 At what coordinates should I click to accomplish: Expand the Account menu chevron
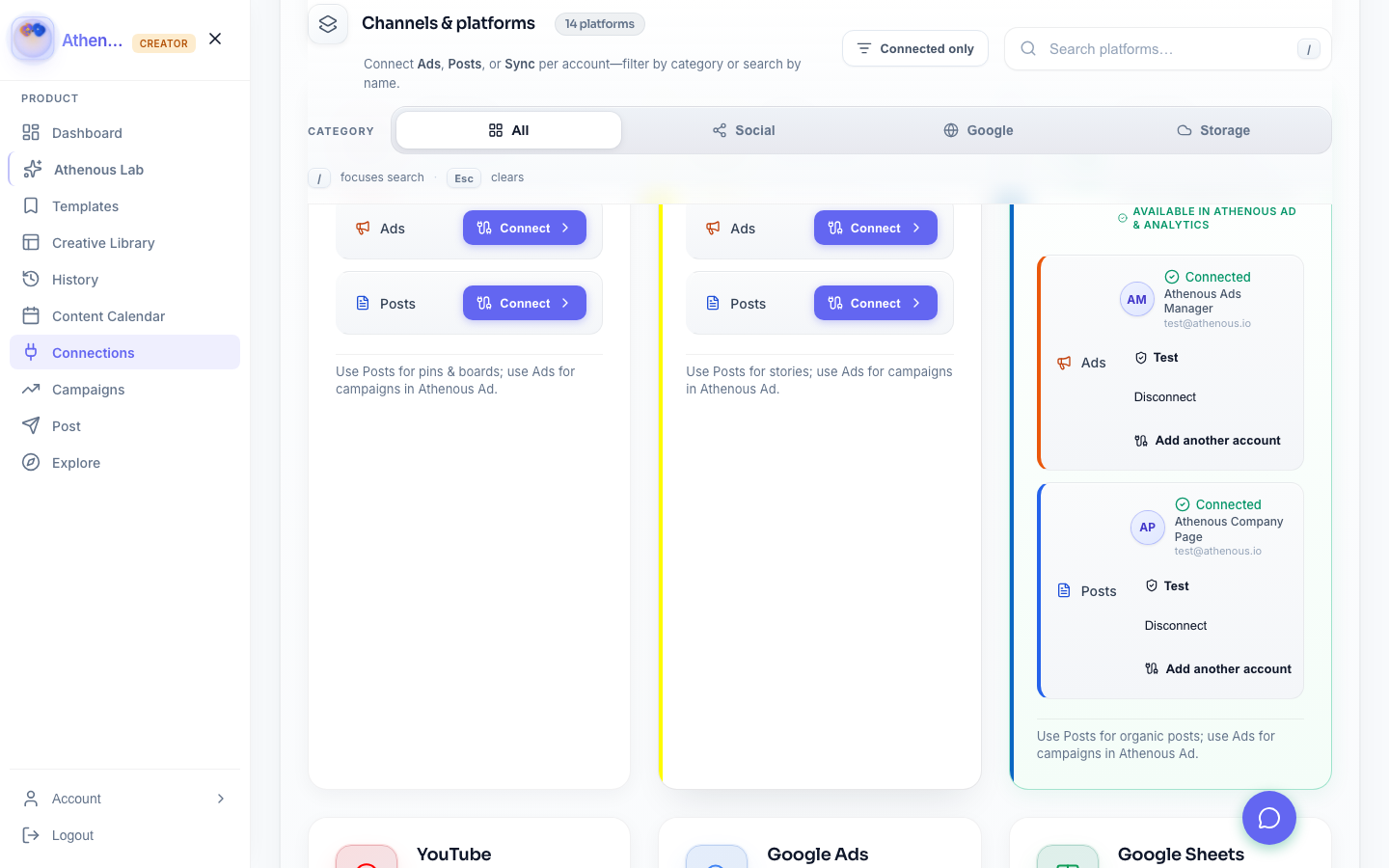tap(221, 799)
